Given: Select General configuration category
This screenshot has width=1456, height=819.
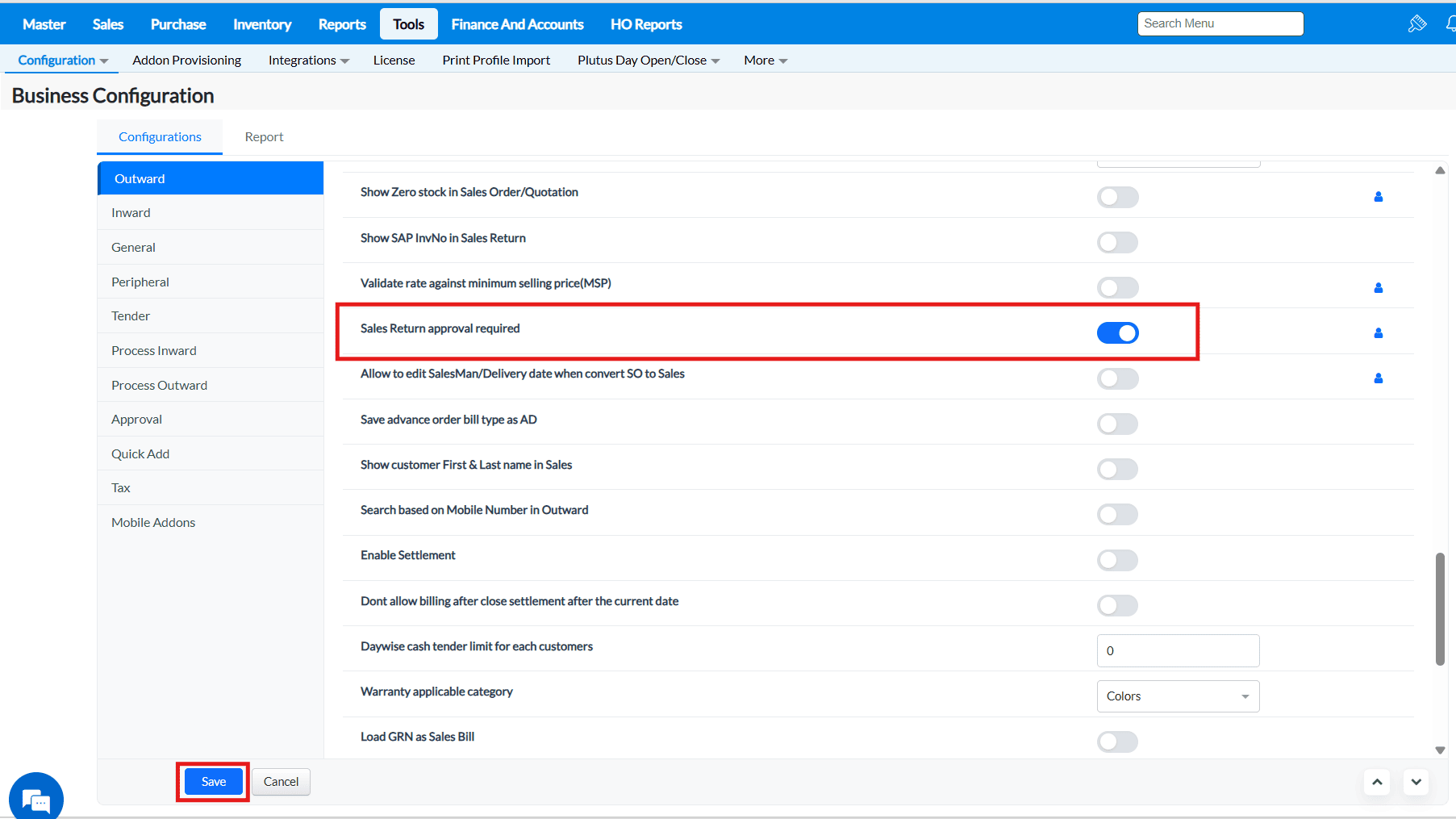Looking at the screenshot, I should [211, 248].
